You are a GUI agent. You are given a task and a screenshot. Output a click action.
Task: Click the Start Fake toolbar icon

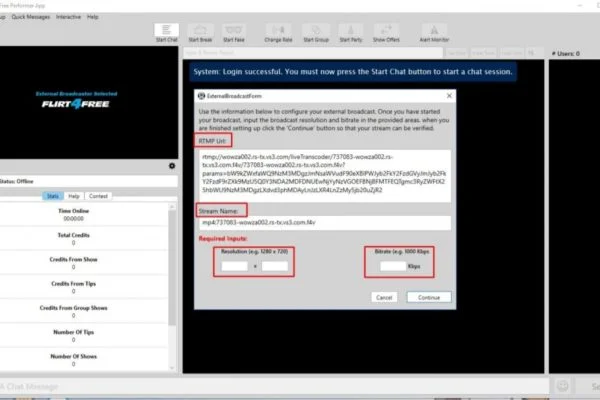point(233,33)
